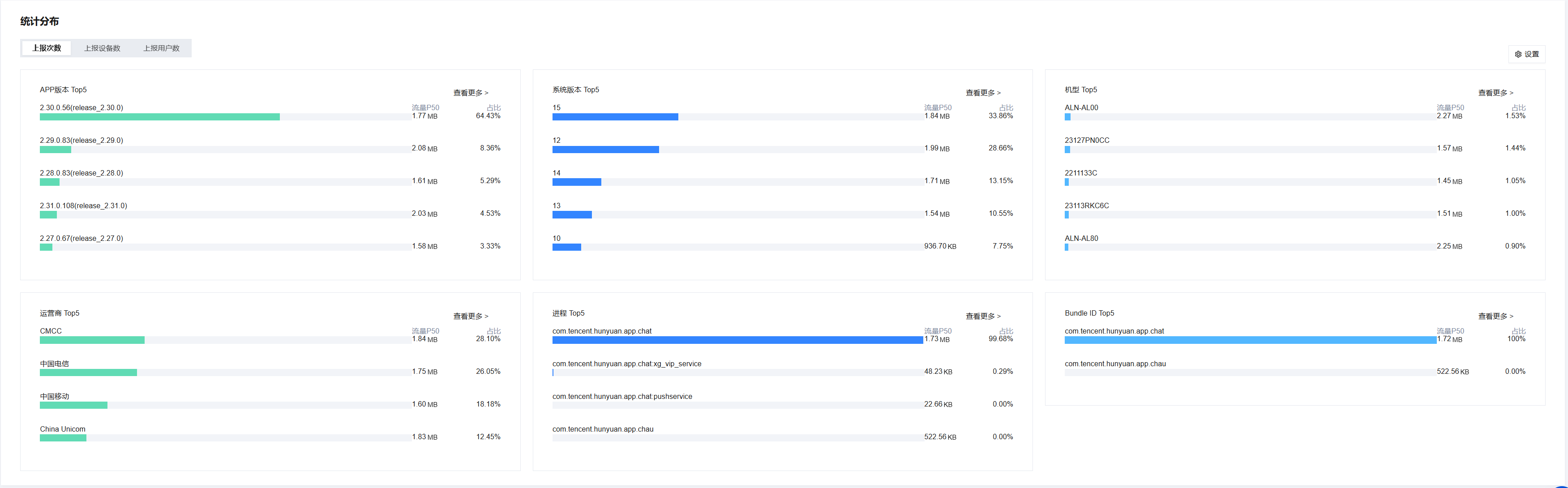Viewport: 1568px width, 488px height.
Task: Click the green bar for version 2.30.0.56
Action: pyautogui.click(x=159, y=117)
